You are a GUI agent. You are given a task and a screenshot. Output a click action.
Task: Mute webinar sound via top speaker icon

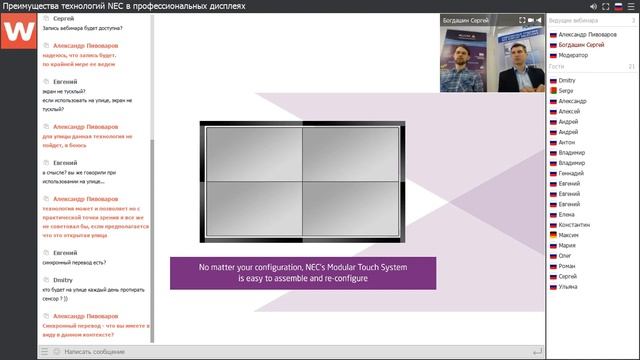[x=593, y=7]
